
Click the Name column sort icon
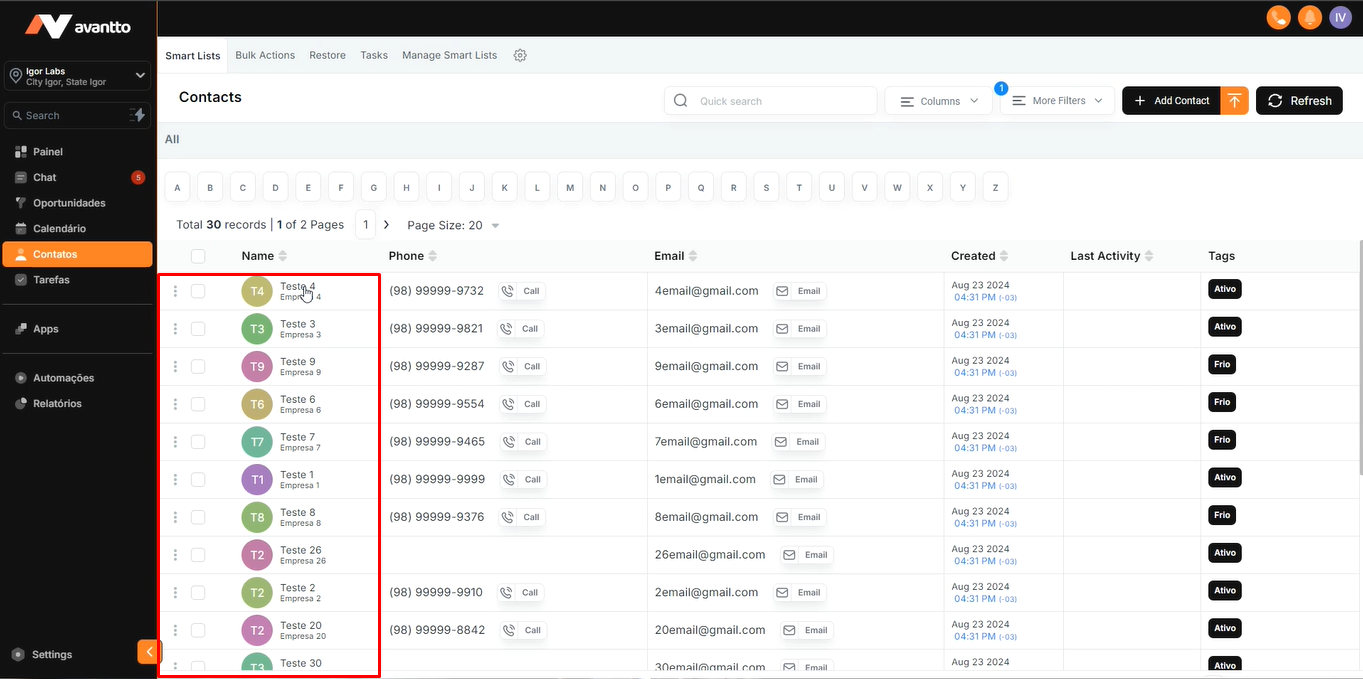pos(283,256)
